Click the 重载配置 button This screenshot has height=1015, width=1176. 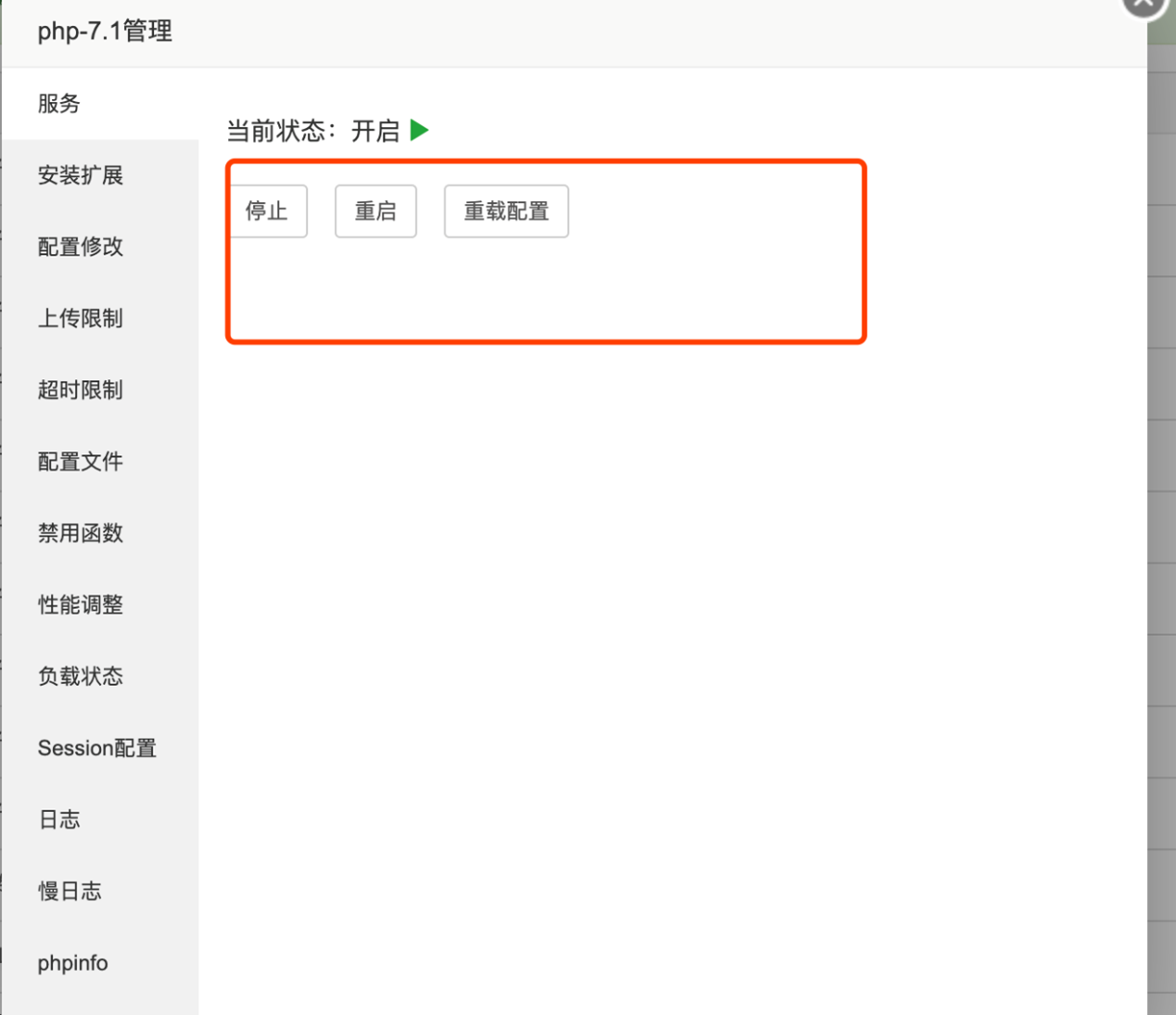506,211
